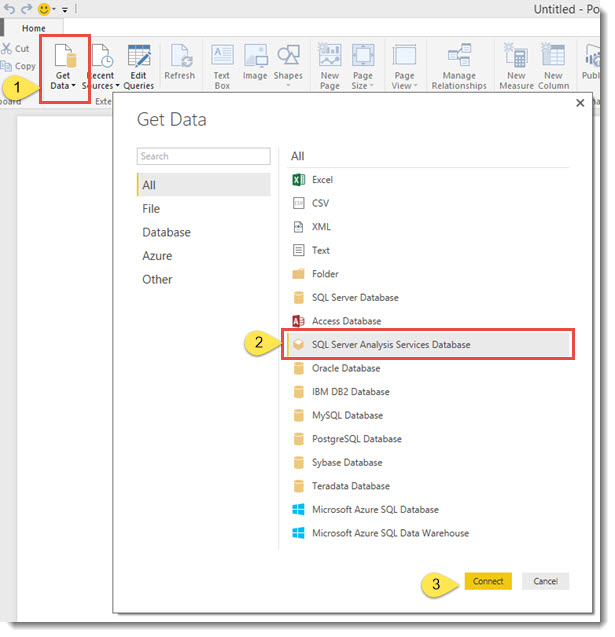Insert a Text Box from the ribbon

(222, 67)
